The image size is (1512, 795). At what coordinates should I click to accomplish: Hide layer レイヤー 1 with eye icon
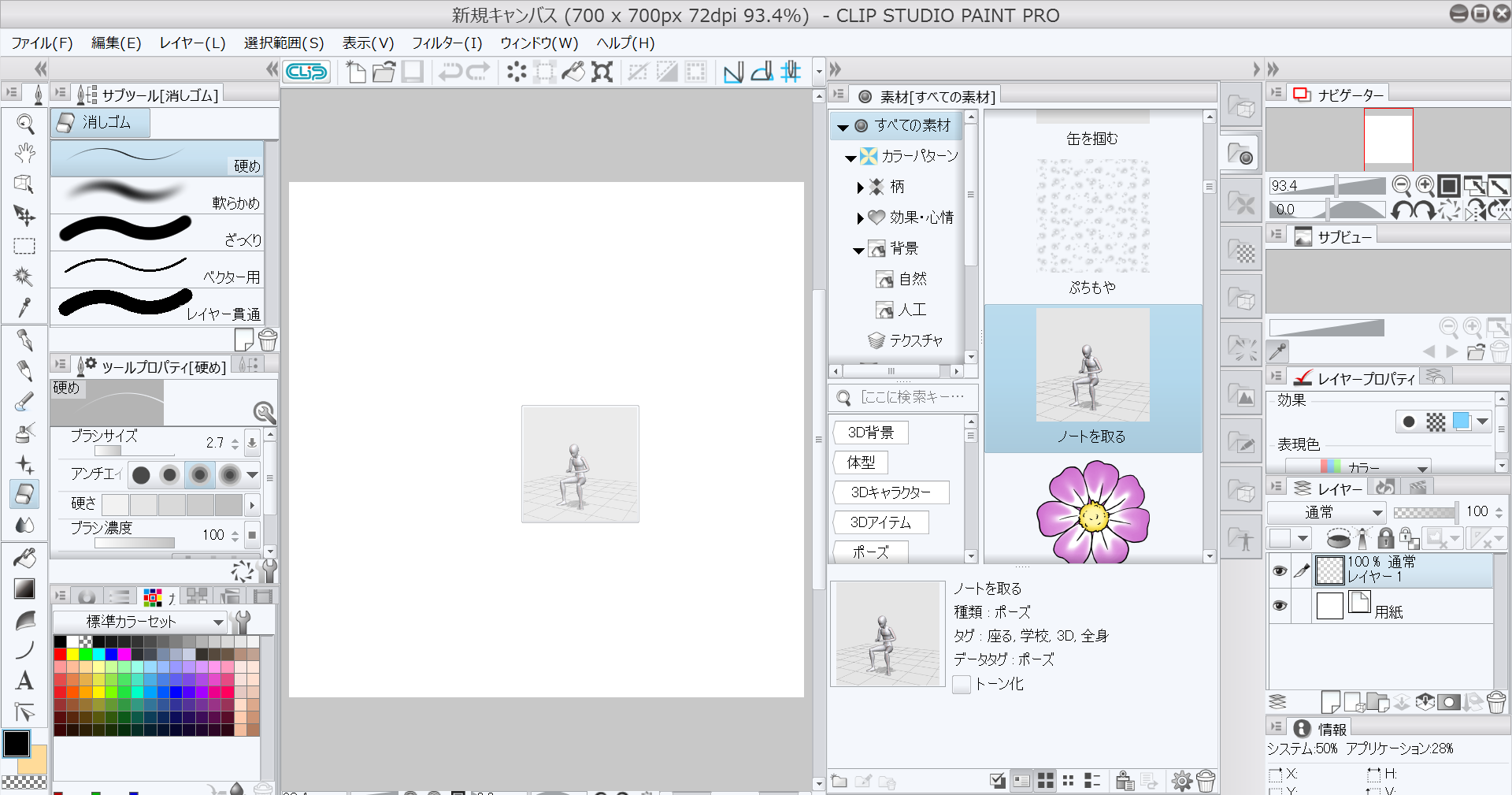point(1280,570)
